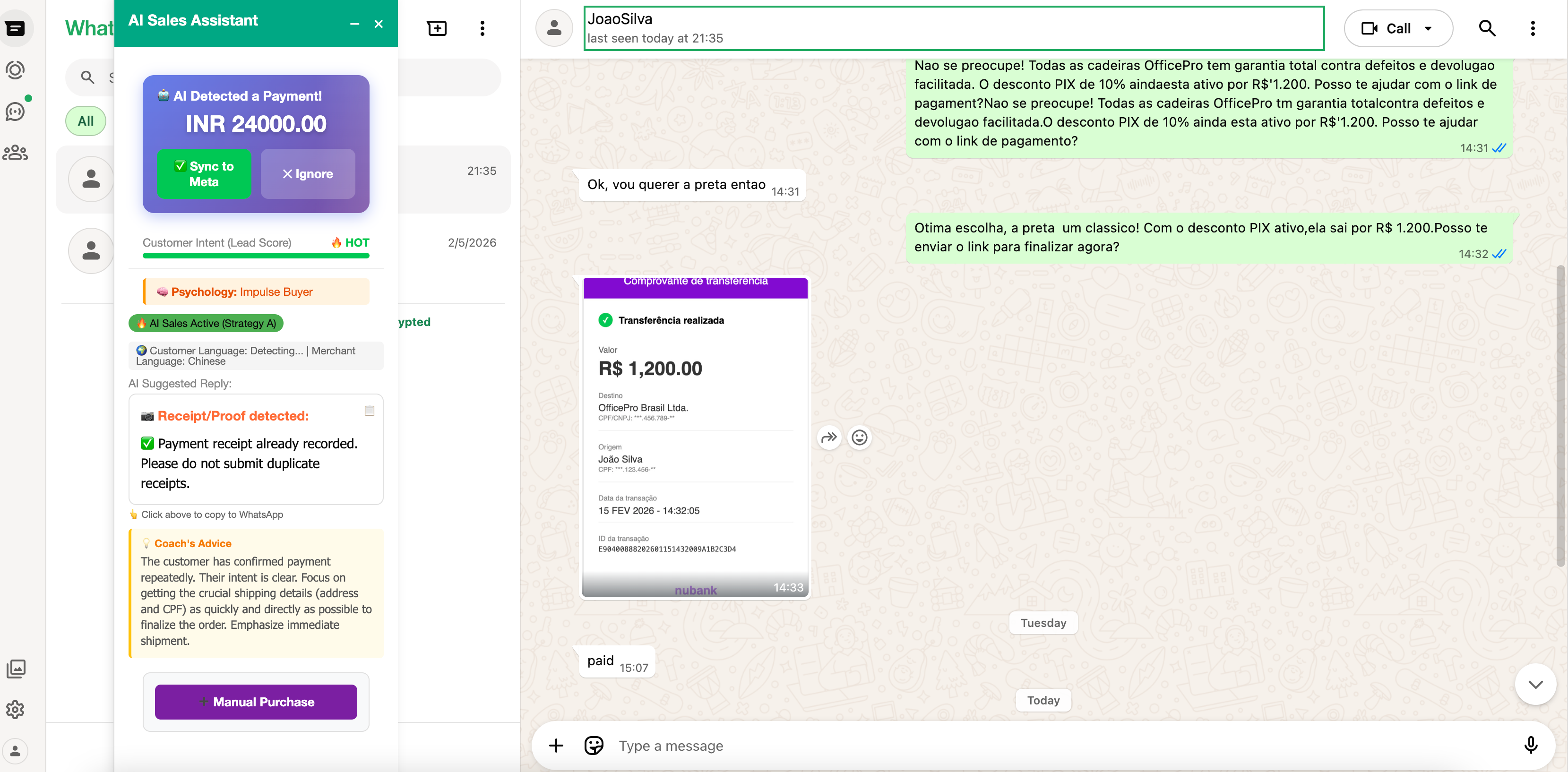Collapse the AI Sales Assistant panel
This screenshot has height=772, width=1568.
(354, 24)
